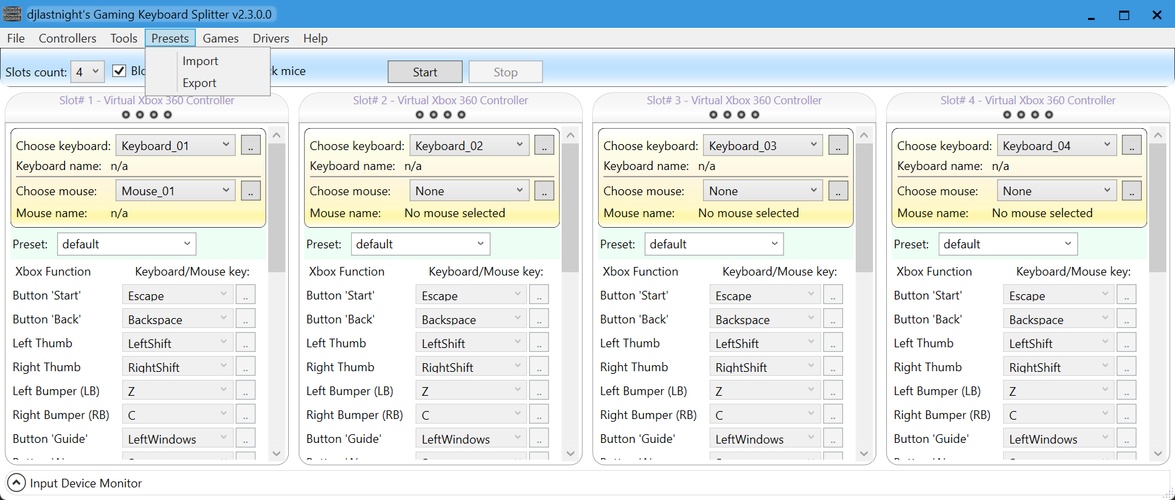Choose Export in the Presets menu
This screenshot has width=1175, height=500.
tap(199, 83)
